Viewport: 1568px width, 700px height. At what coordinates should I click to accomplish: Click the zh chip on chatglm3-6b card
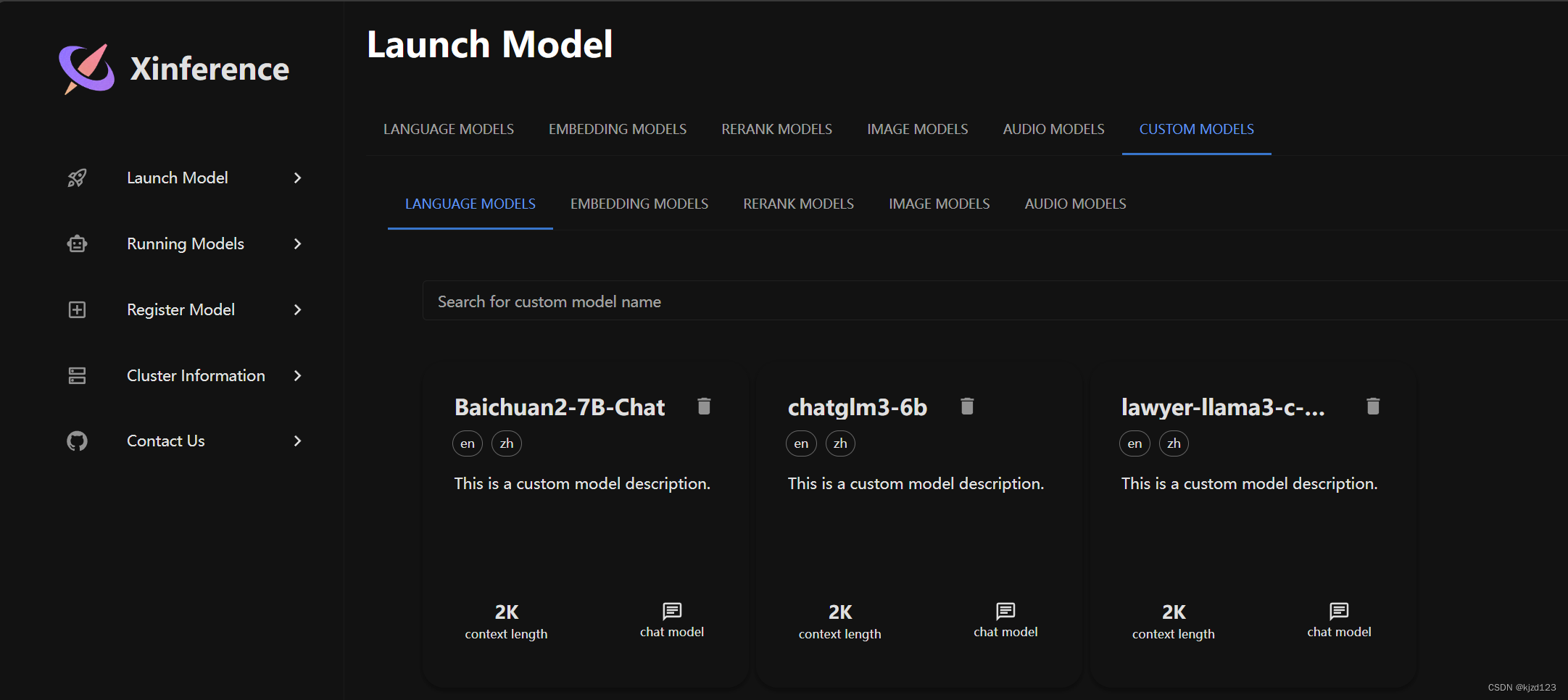(x=840, y=443)
